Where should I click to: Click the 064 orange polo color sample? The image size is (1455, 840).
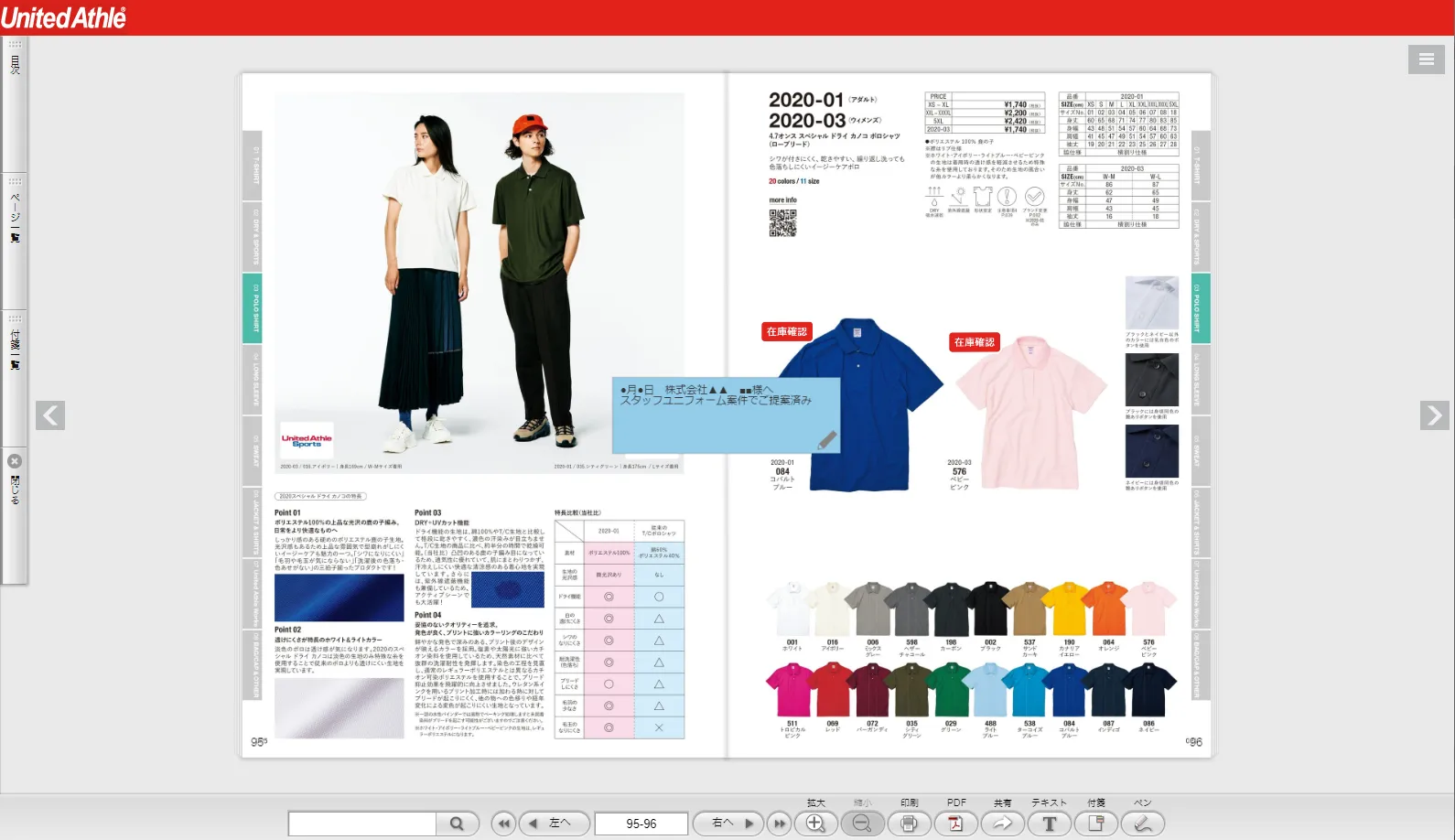[1108, 609]
